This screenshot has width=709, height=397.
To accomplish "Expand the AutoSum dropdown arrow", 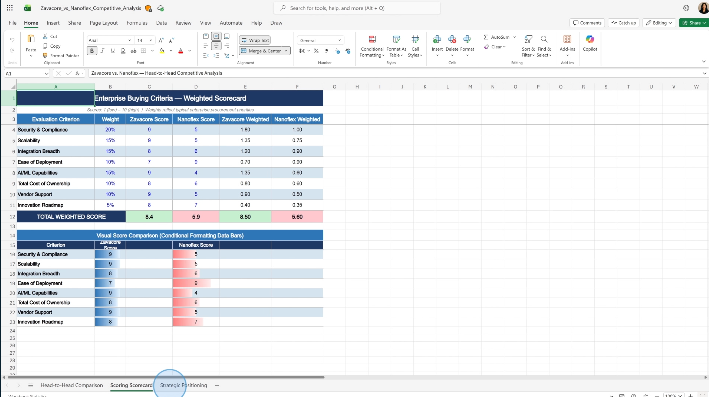I will pyautogui.click(x=515, y=37).
